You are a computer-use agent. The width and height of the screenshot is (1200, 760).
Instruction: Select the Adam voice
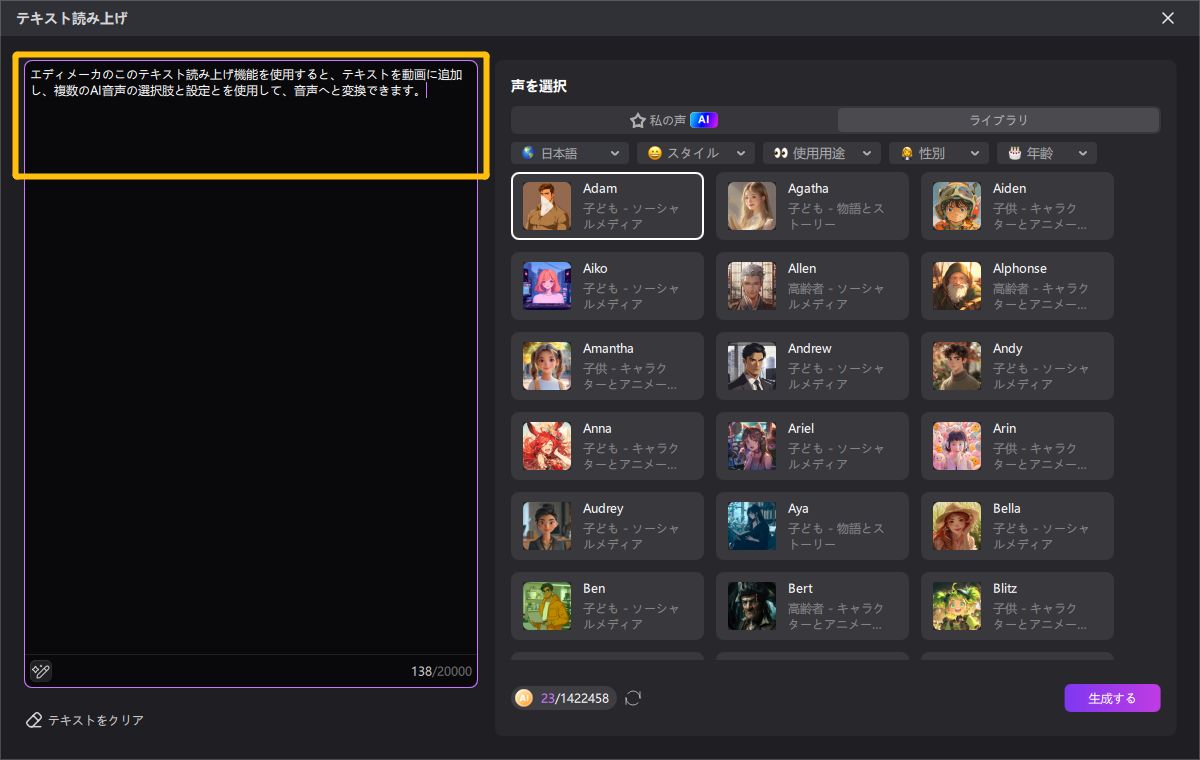click(x=607, y=206)
